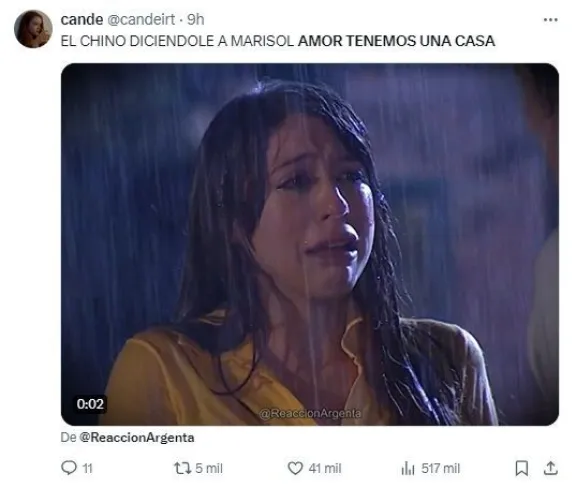Click the 41 mil likes count
Image resolution: width=576 pixels, height=488 pixels.
click(x=325, y=469)
